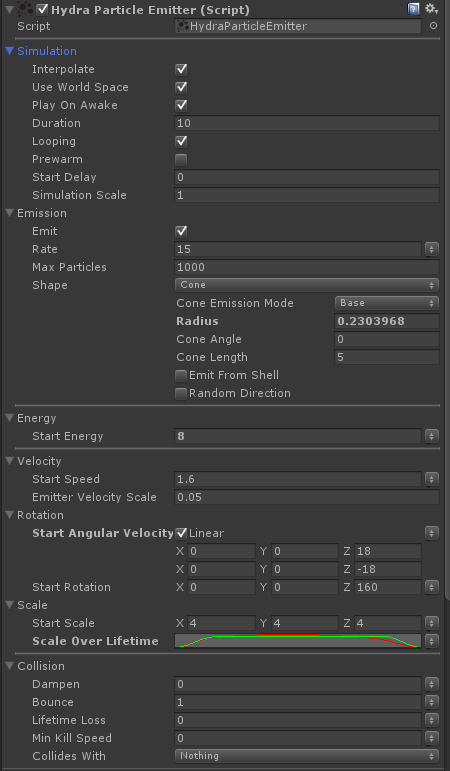The width and height of the screenshot is (450, 771).
Task: Open Start Angular Velocity mode button
Action: click(431, 533)
